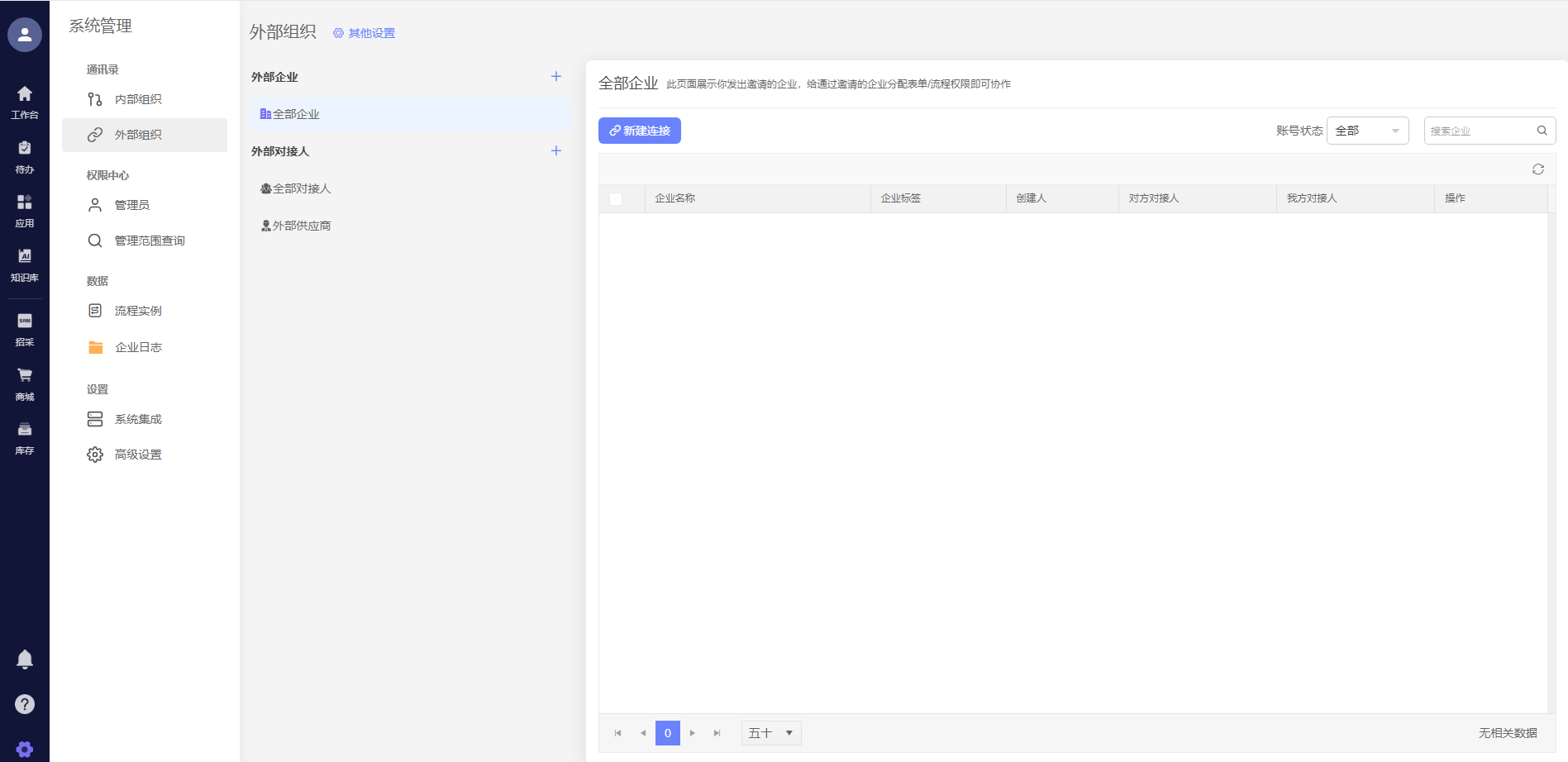Image resolution: width=1568 pixels, height=762 pixels.
Task: Click the user avatar at top left
Action: (25, 35)
